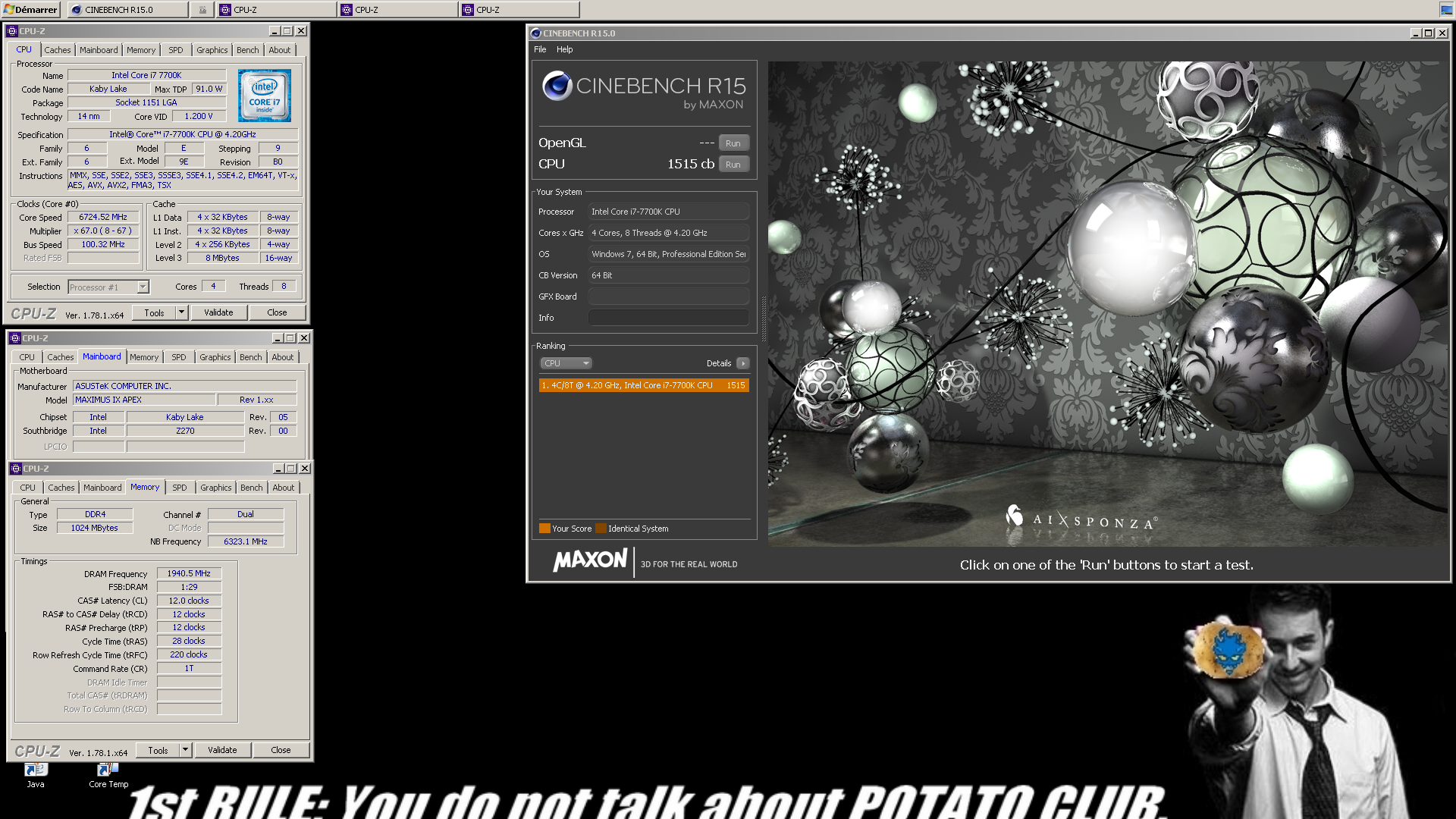Screen dimensions: 1456x819
Task: Click the manufacturer ASUSTeK COMPUTER INC. field
Action: [184, 386]
